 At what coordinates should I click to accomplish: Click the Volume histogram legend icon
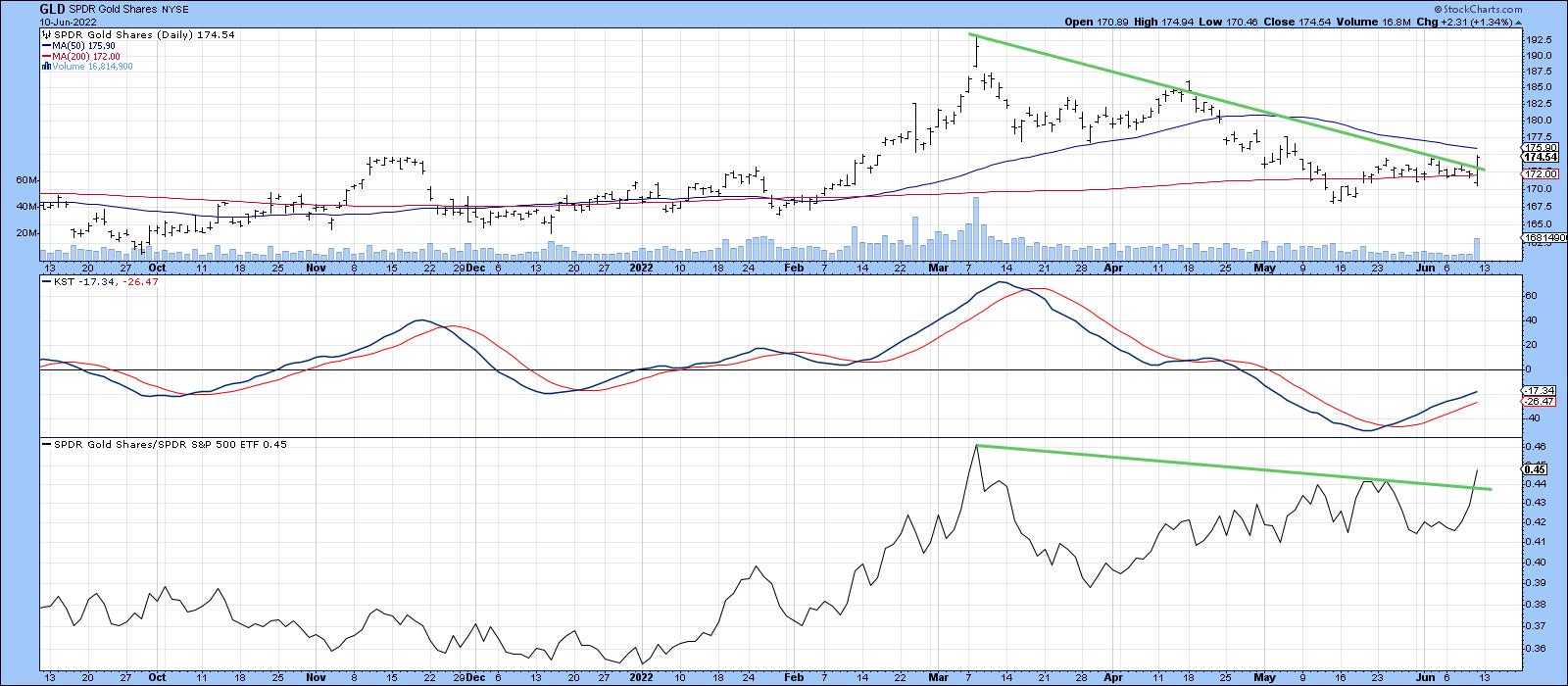tap(45, 67)
